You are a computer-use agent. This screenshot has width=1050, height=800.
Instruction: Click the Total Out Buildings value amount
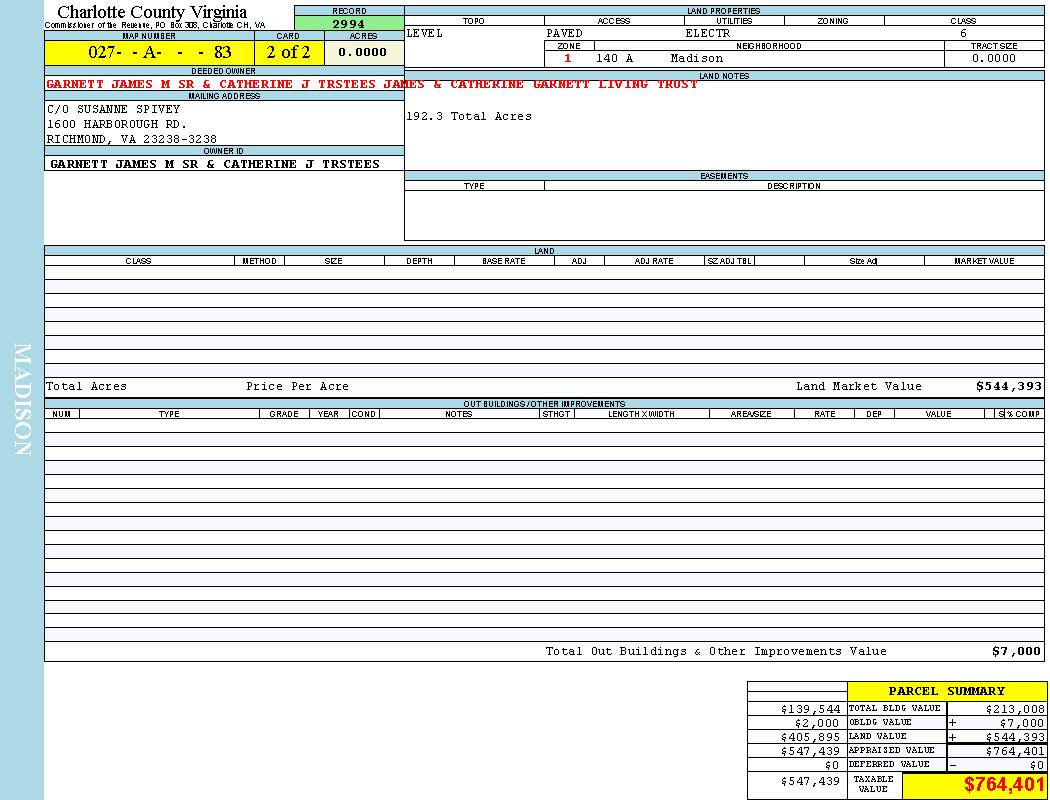coord(1016,651)
